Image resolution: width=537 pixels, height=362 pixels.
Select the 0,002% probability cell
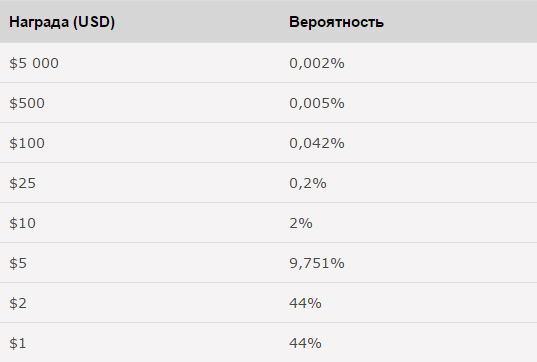point(317,63)
